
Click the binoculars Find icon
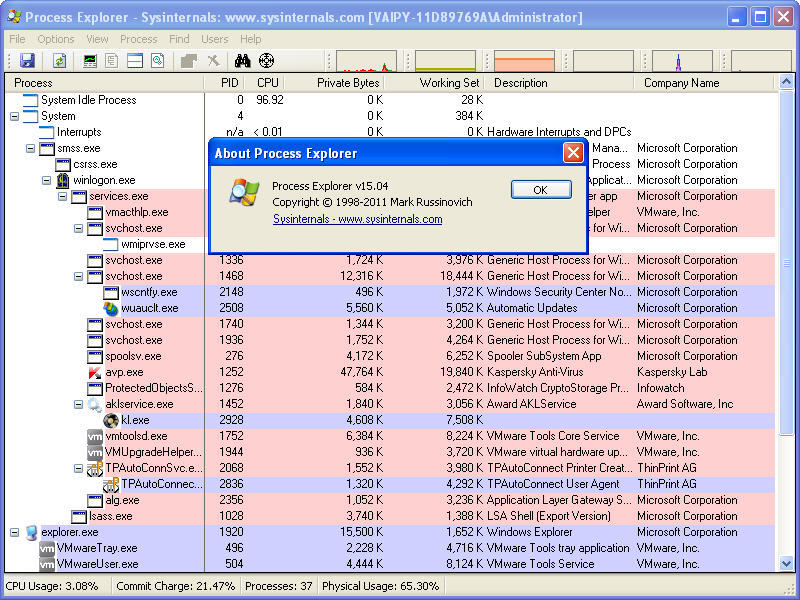[x=242, y=61]
